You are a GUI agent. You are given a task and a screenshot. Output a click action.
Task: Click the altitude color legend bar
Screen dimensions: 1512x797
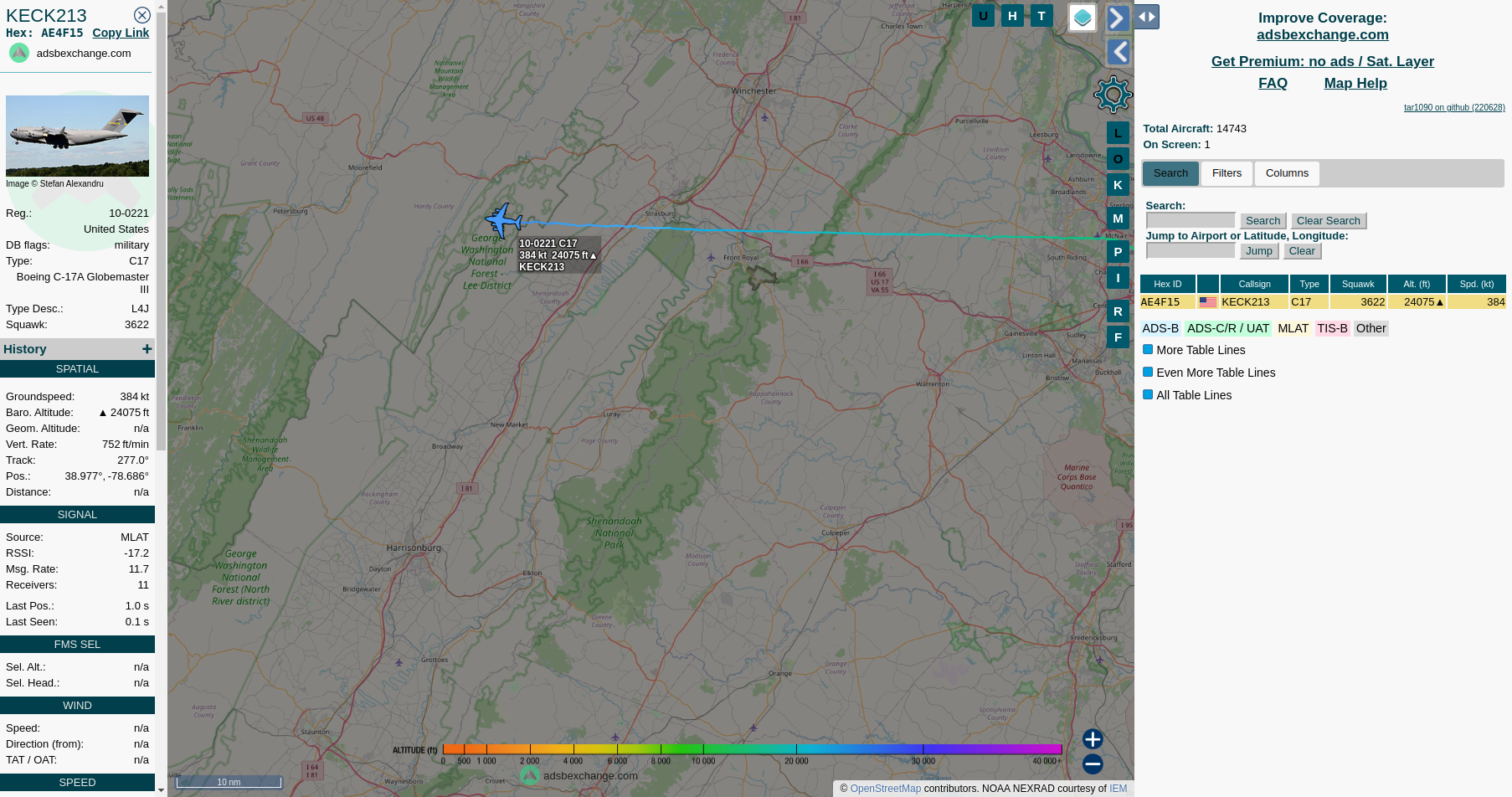coord(752,749)
